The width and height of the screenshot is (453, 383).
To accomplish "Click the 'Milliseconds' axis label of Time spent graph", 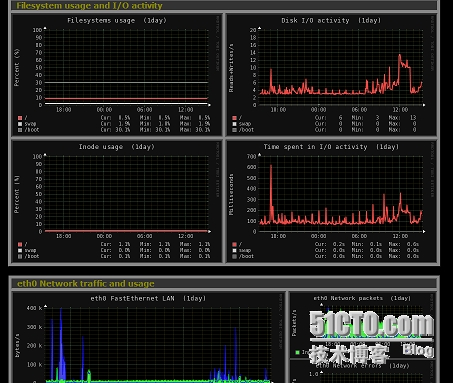I will pos(231,194).
